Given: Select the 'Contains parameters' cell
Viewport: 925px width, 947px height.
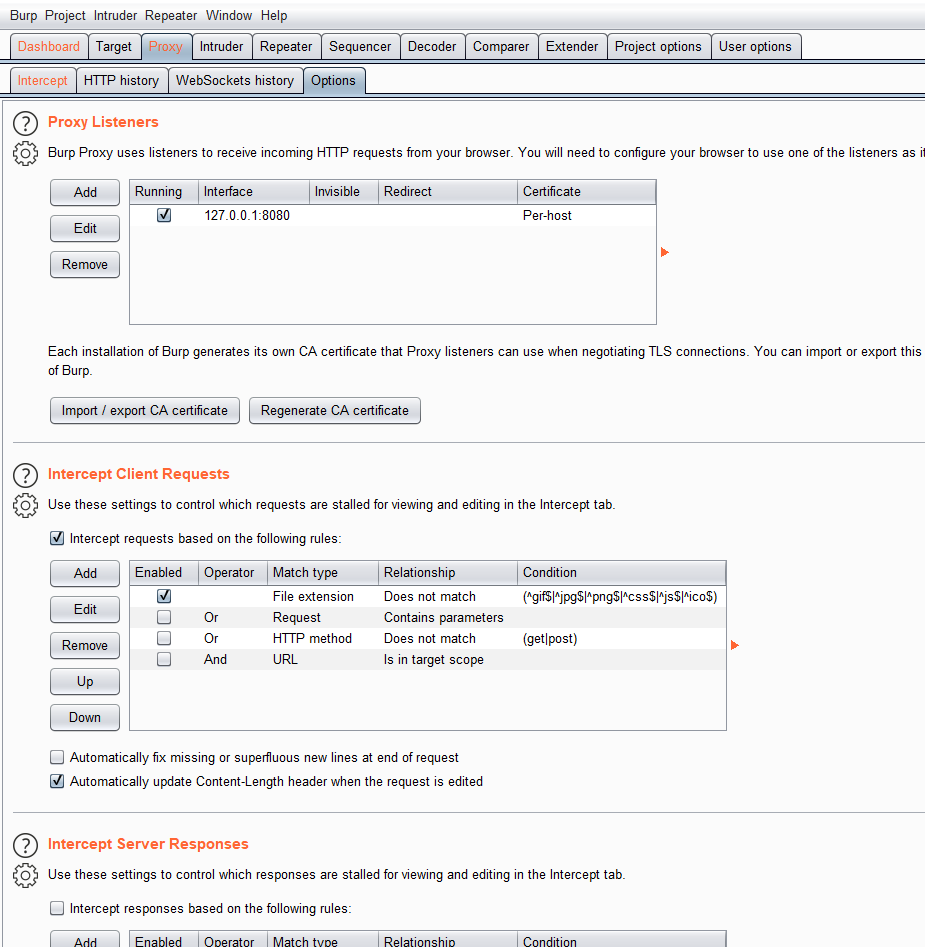Looking at the screenshot, I should coord(447,617).
